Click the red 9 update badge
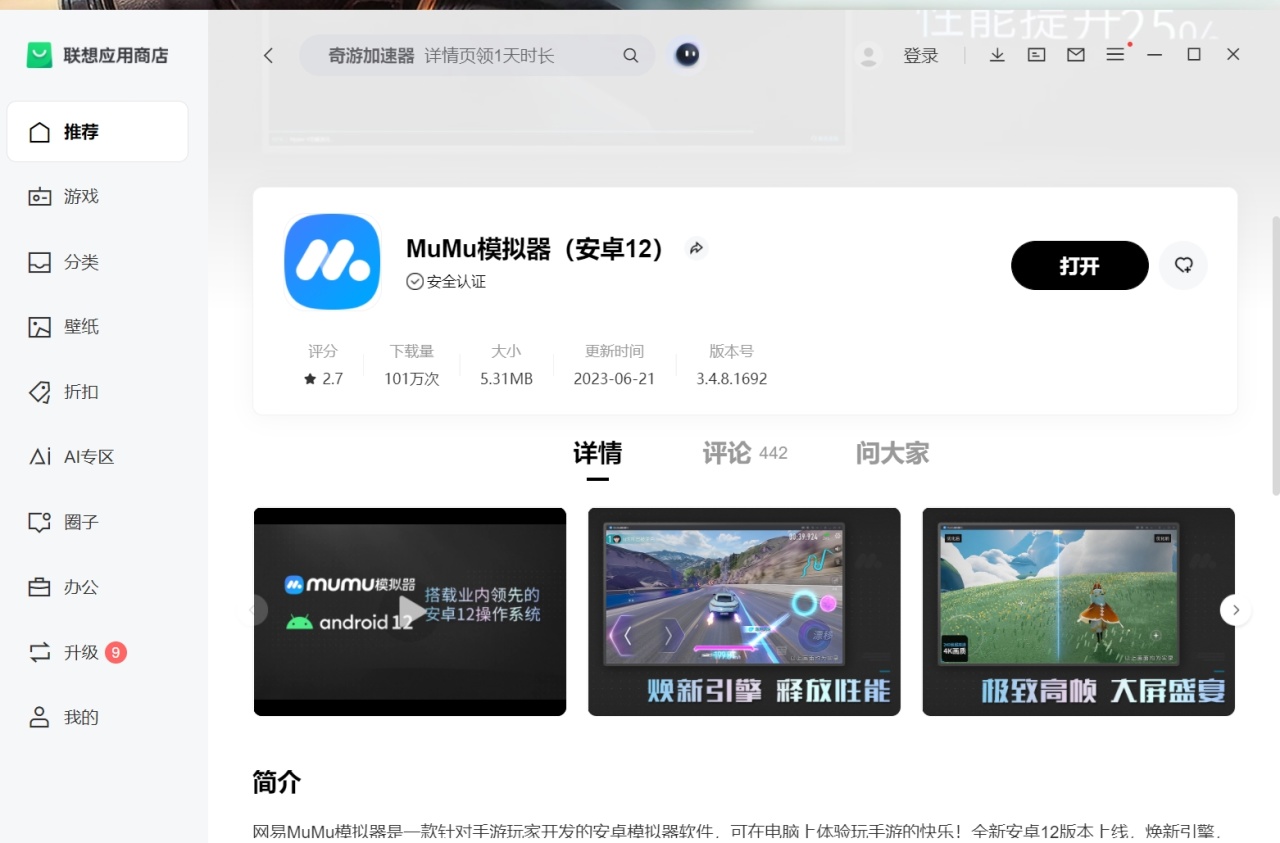Screen dimensions: 1280x843 116,653
